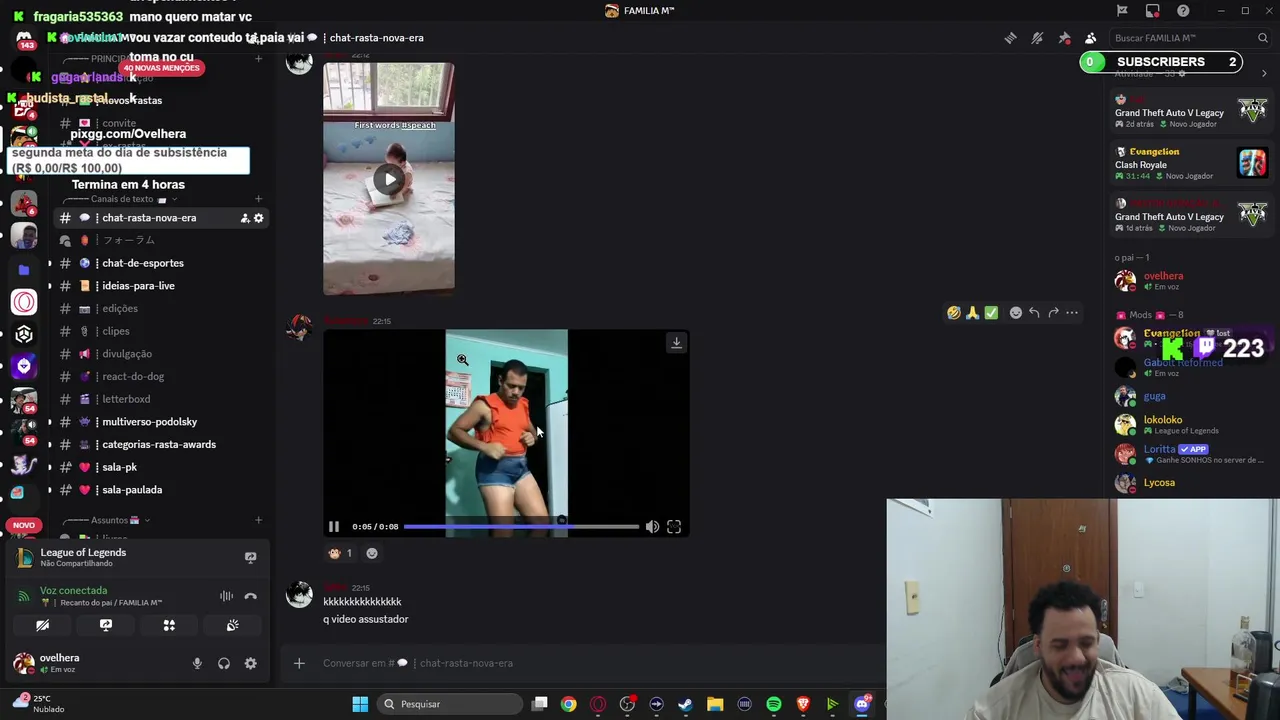Toggle the member list visibility
The width and height of the screenshot is (1280, 720).
(1091, 38)
